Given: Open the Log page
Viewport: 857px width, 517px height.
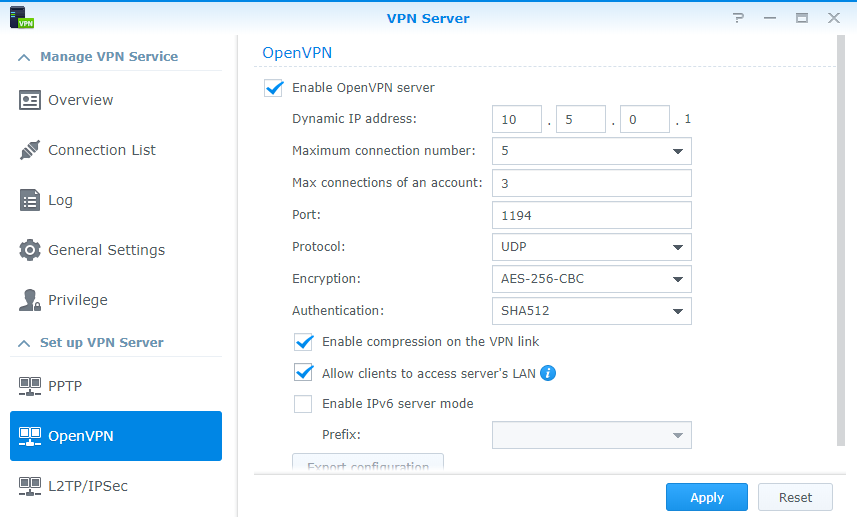Looking at the screenshot, I should point(116,200).
